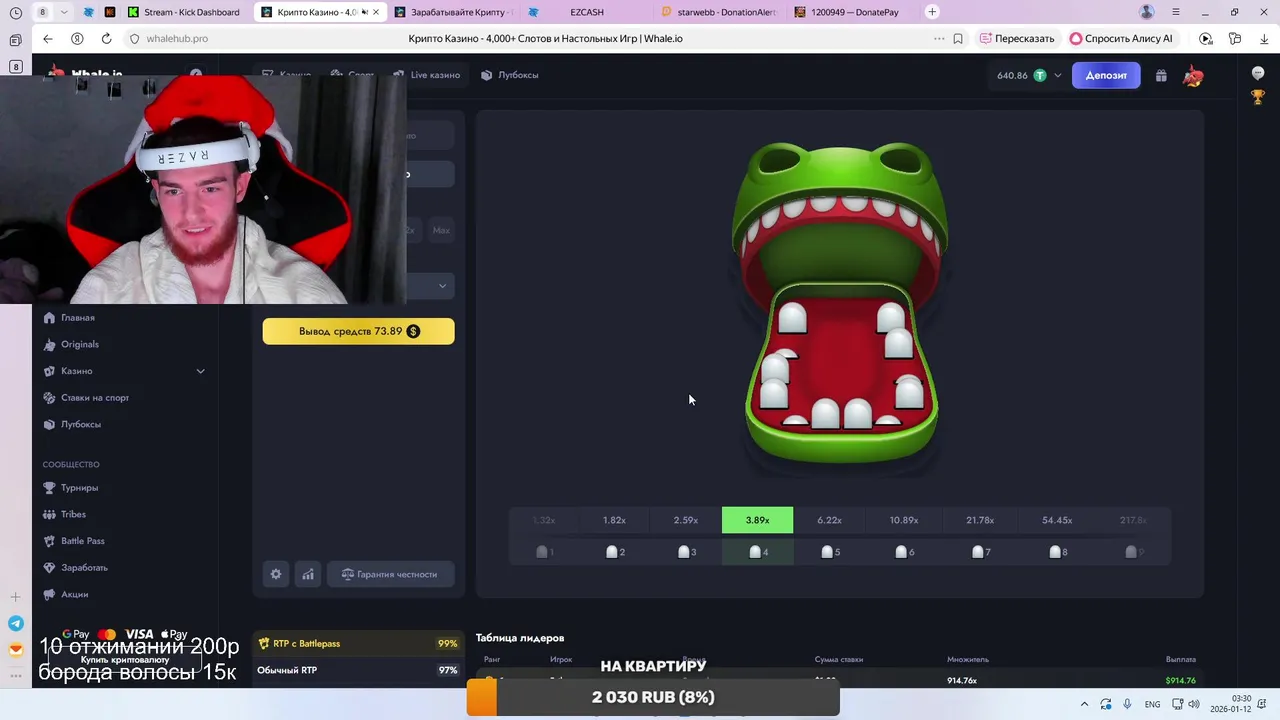Open the trophy icon at right edge

(1258, 97)
